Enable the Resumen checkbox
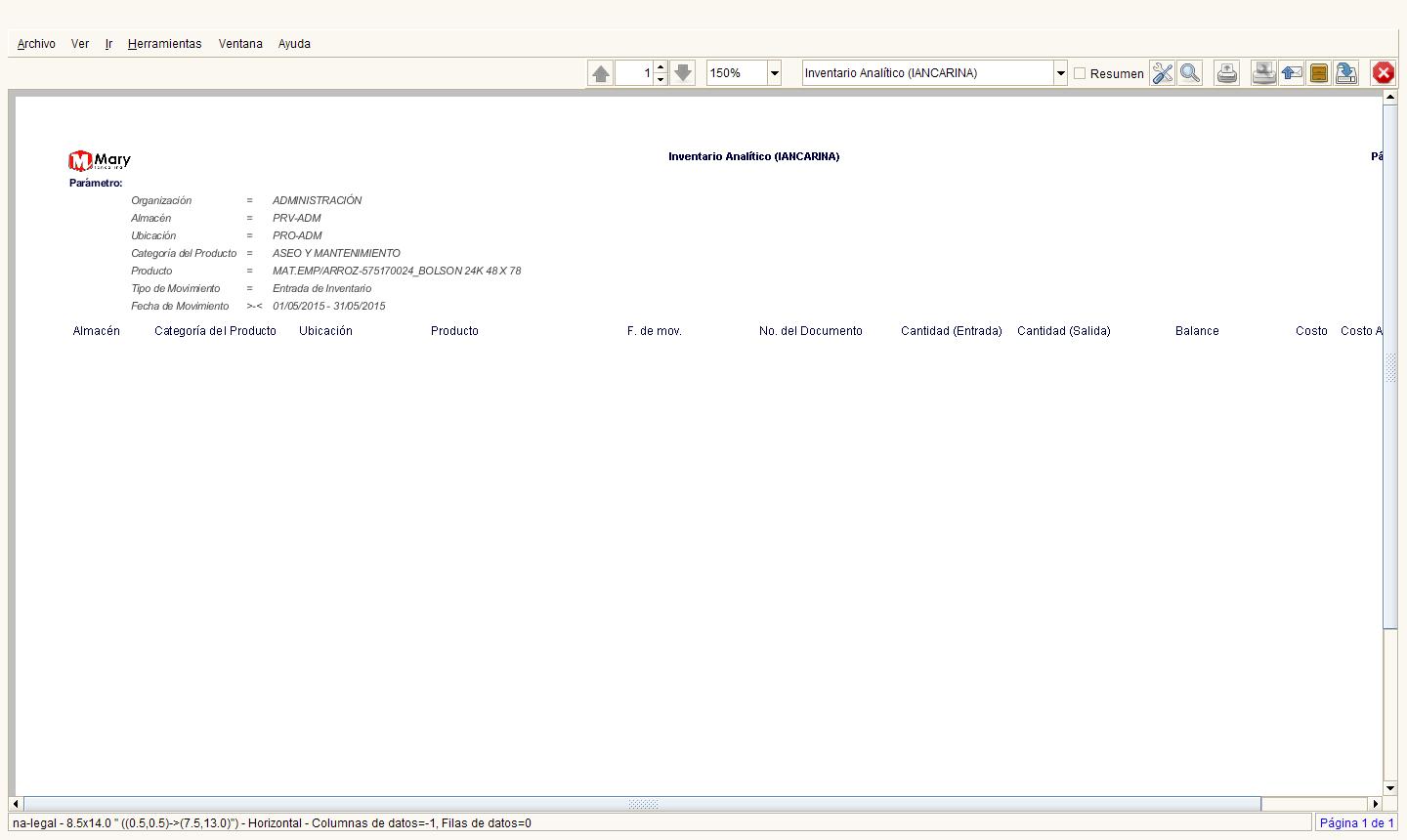The width and height of the screenshot is (1407, 840). (1080, 73)
